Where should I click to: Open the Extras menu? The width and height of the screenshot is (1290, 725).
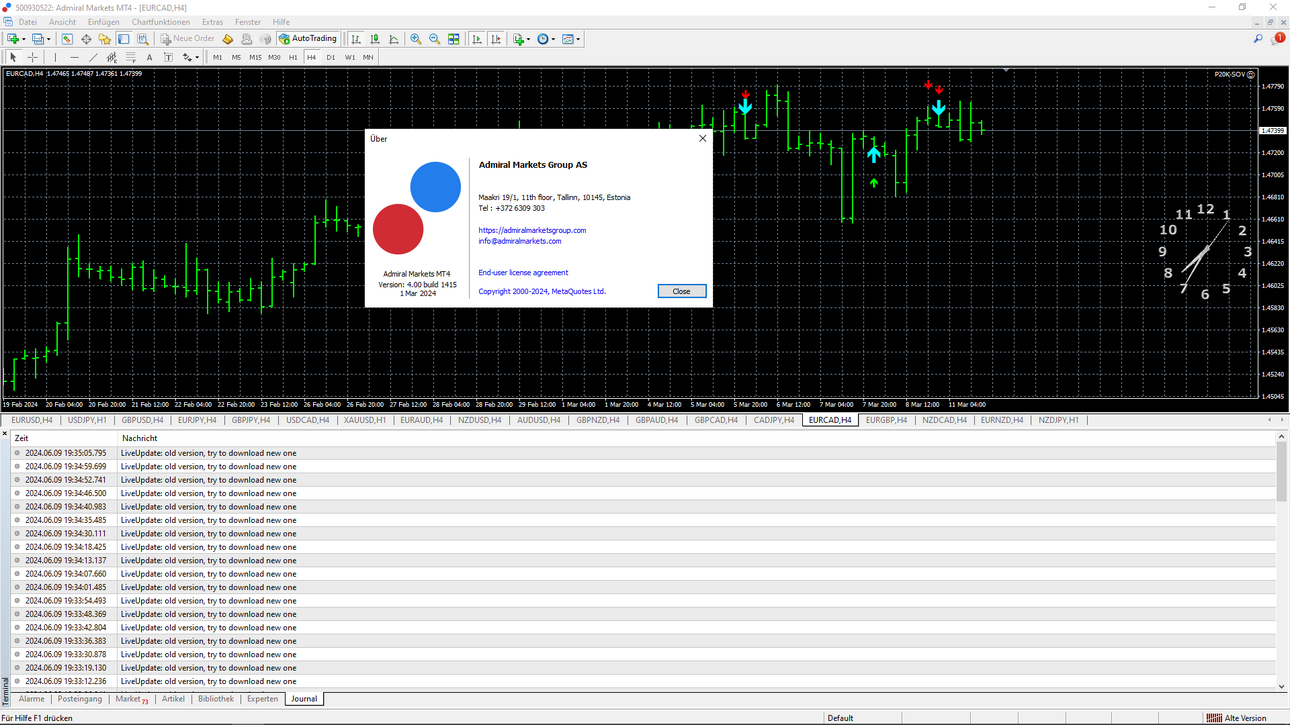click(x=212, y=22)
